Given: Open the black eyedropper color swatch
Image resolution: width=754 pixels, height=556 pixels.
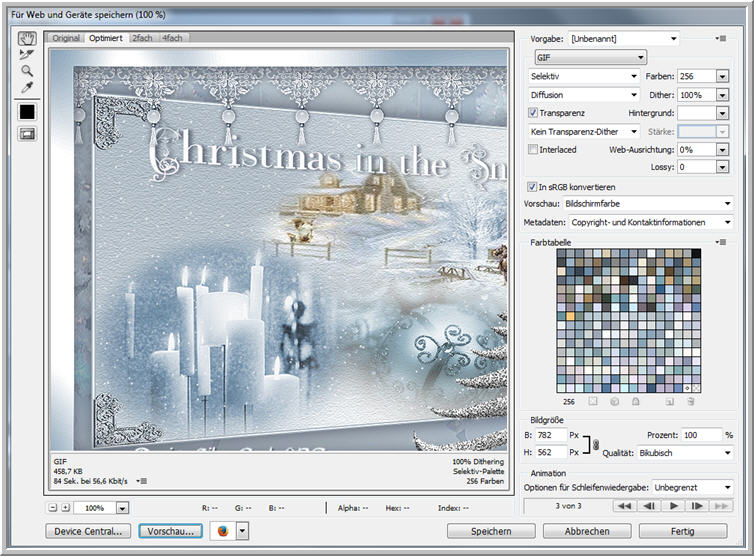Looking at the screenshot, I should point(27,112).
